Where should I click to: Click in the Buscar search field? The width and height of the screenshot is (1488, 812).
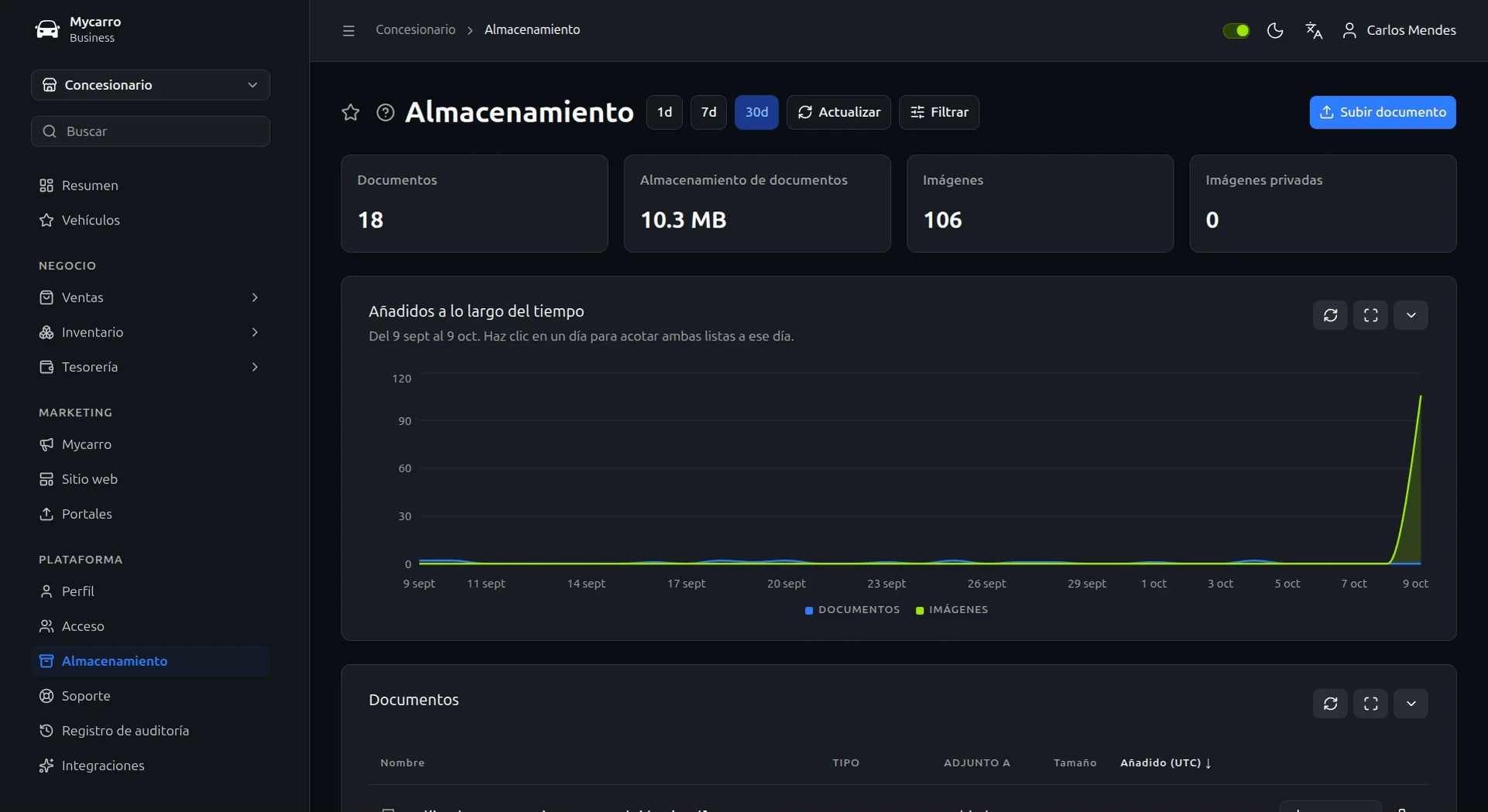[x=150, y=132]
